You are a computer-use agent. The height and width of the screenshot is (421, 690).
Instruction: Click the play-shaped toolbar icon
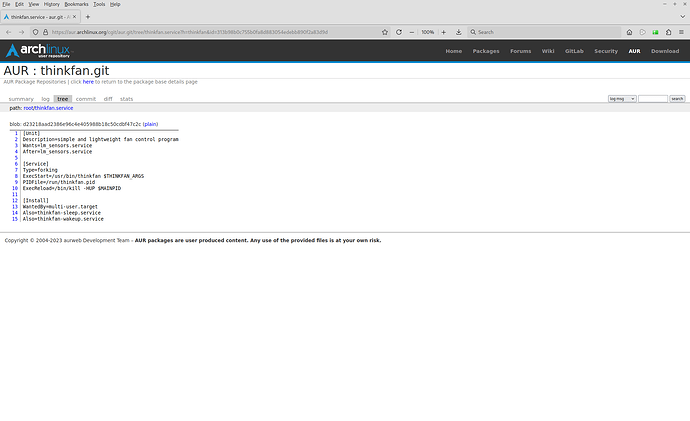(x=642, y=32)
